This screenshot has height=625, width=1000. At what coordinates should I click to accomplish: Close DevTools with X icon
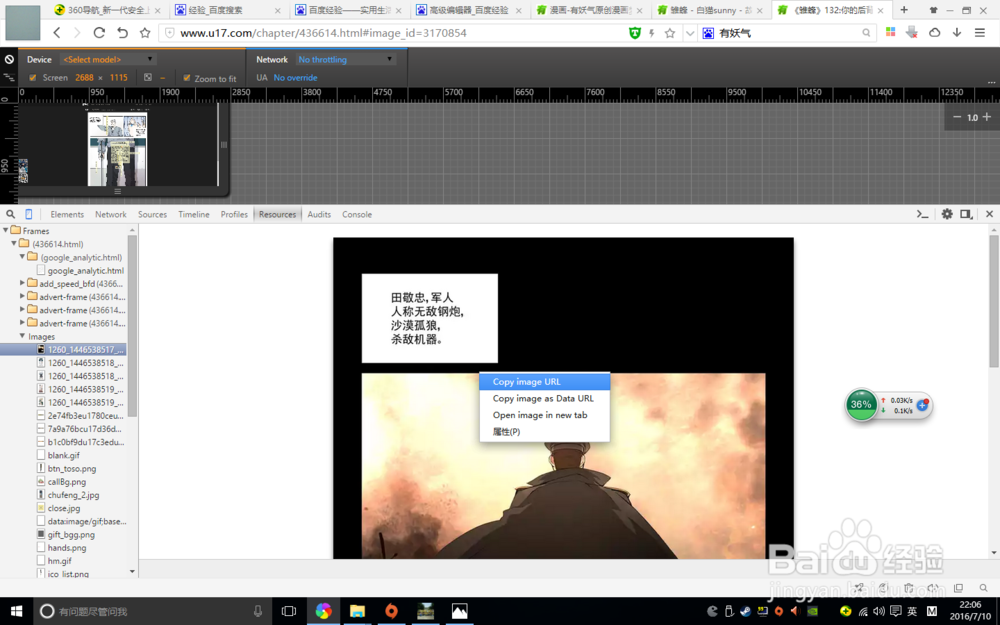coord(989,214)
